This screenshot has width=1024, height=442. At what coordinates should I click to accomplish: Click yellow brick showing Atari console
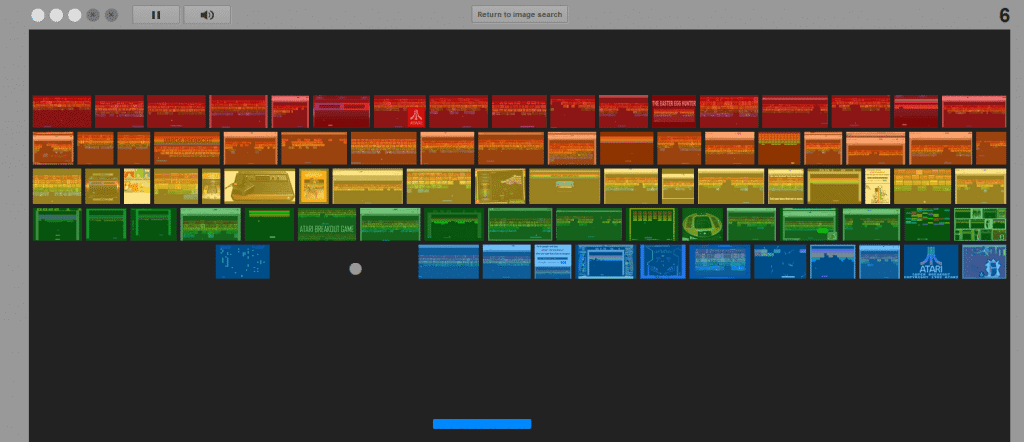click(x=259, y=186)
